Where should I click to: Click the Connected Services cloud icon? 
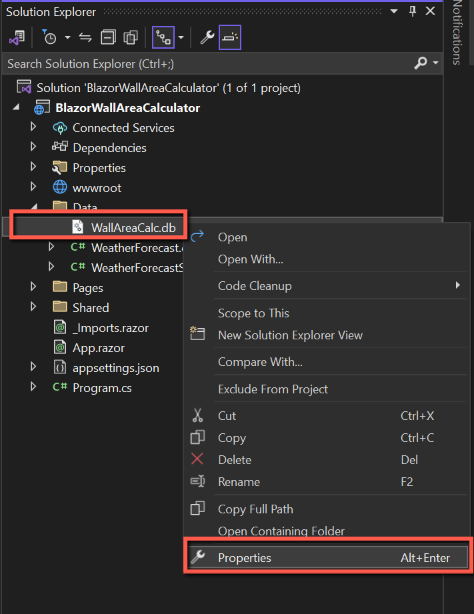pyautogui.click(x=60, y=128)
